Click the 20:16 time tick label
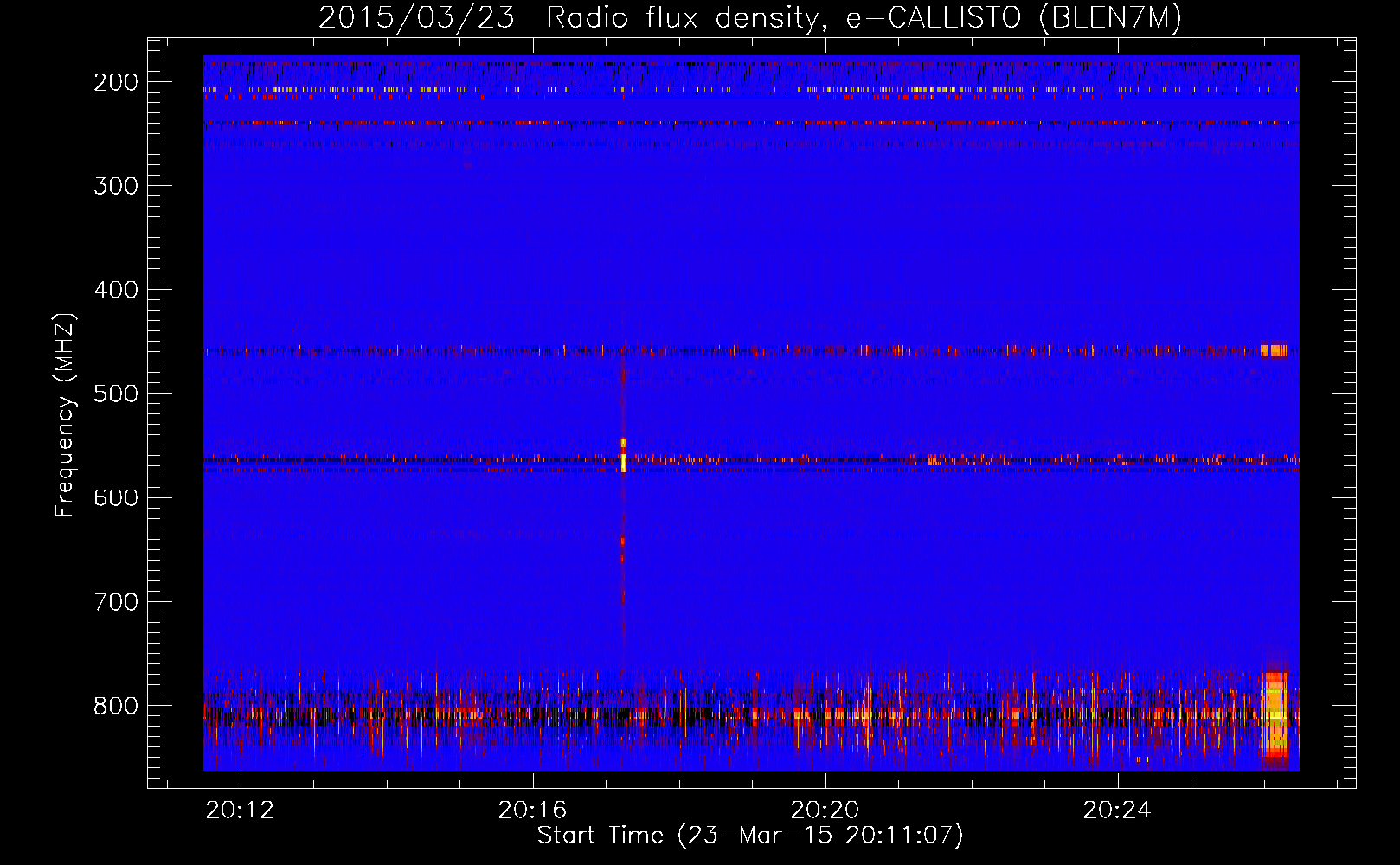The image size is (1400, 865). click(x=532, y=810)
